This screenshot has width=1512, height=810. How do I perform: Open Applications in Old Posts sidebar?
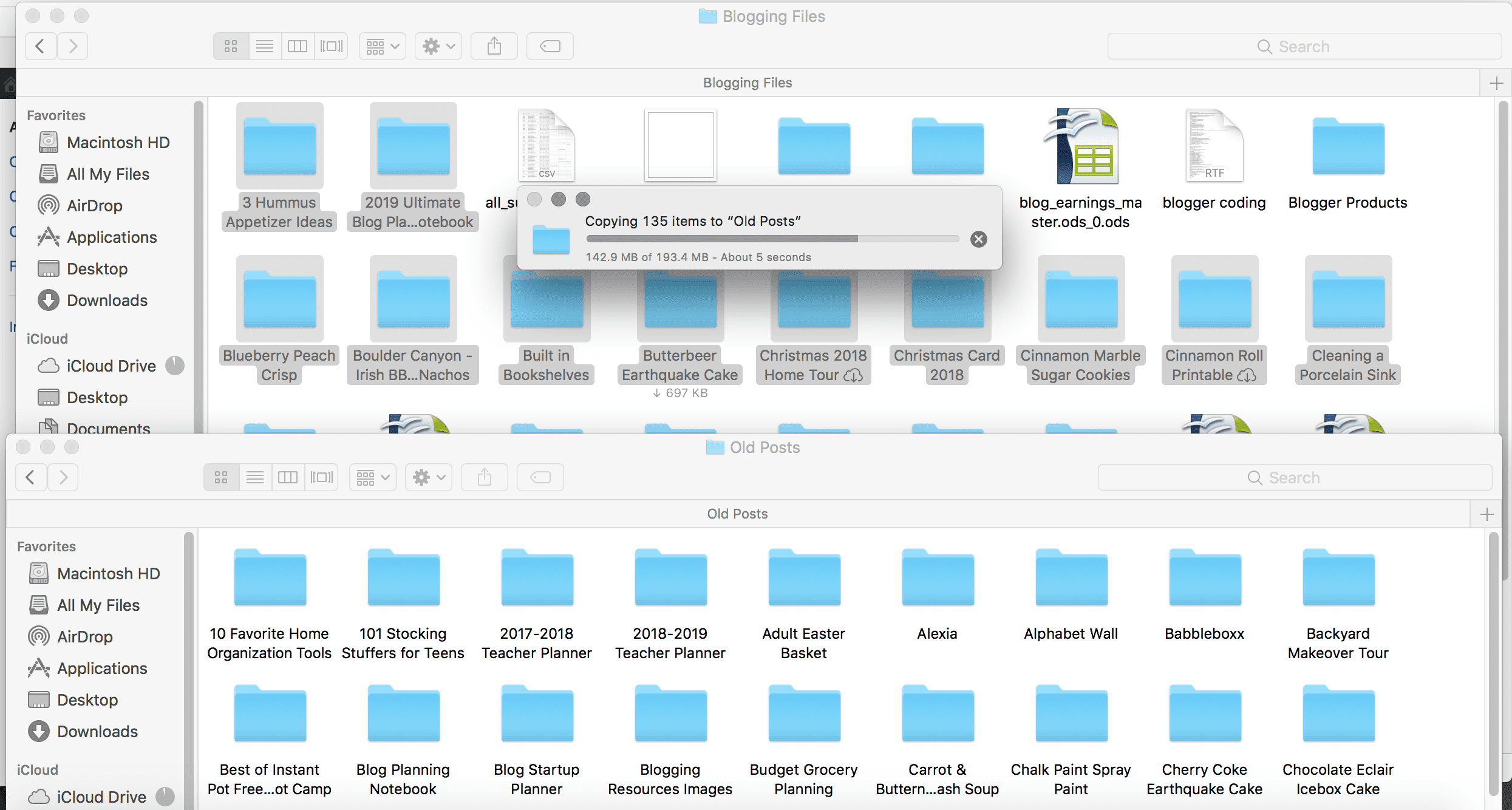pos(88,668)
